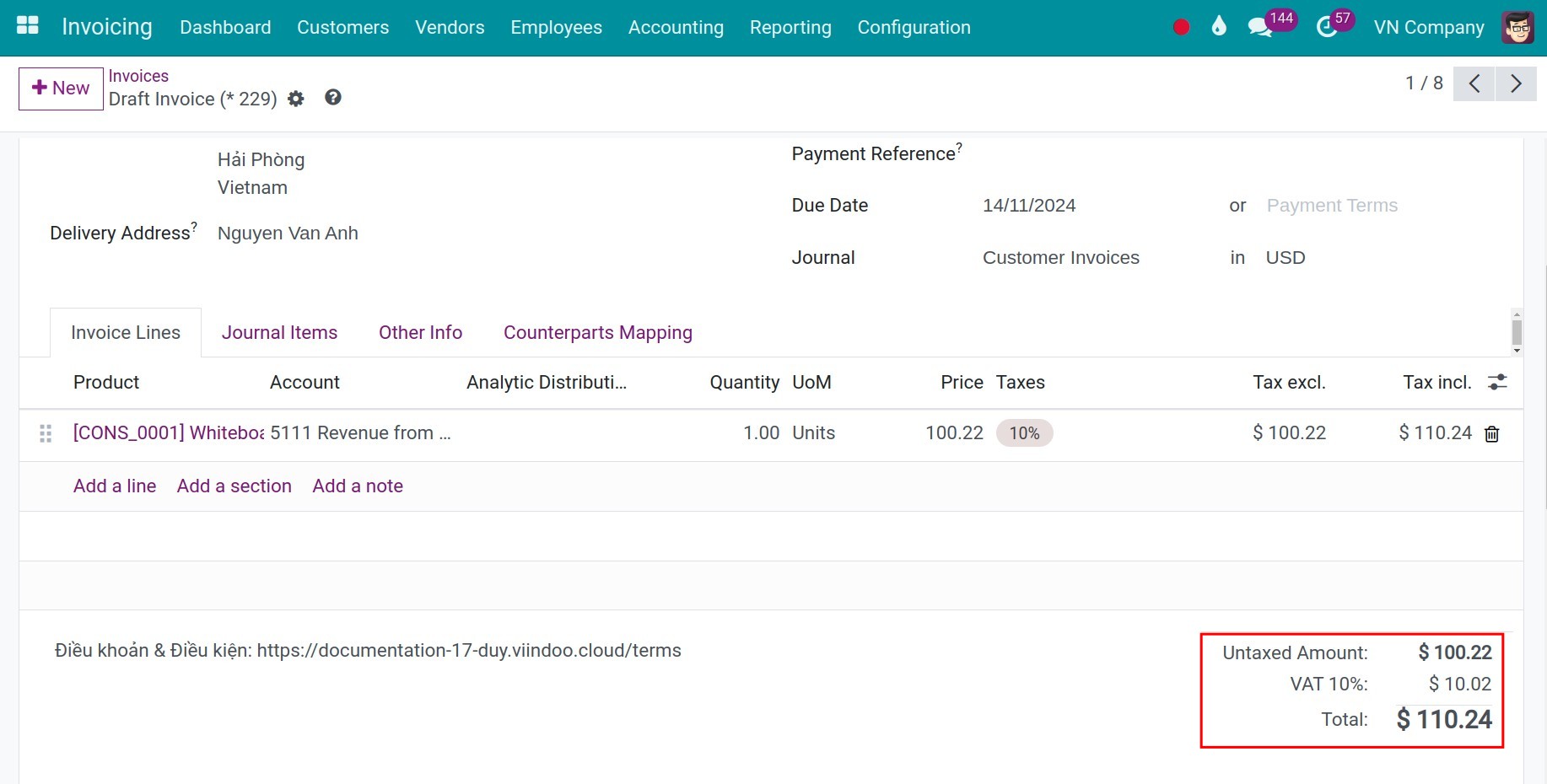Open [CONS_0001] Whiteboard product link
This screenshot has height=784, width=1547.
(x=168, y=433)
